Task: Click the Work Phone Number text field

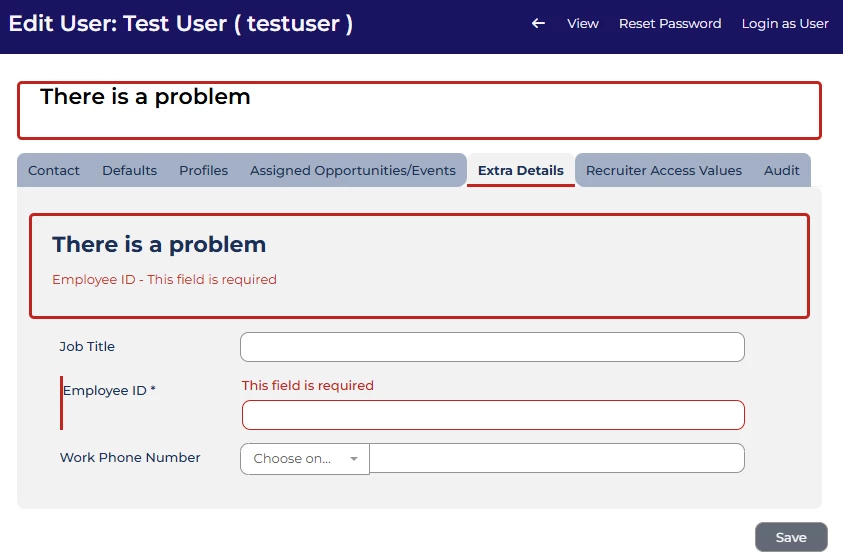Action: [557, 458]
